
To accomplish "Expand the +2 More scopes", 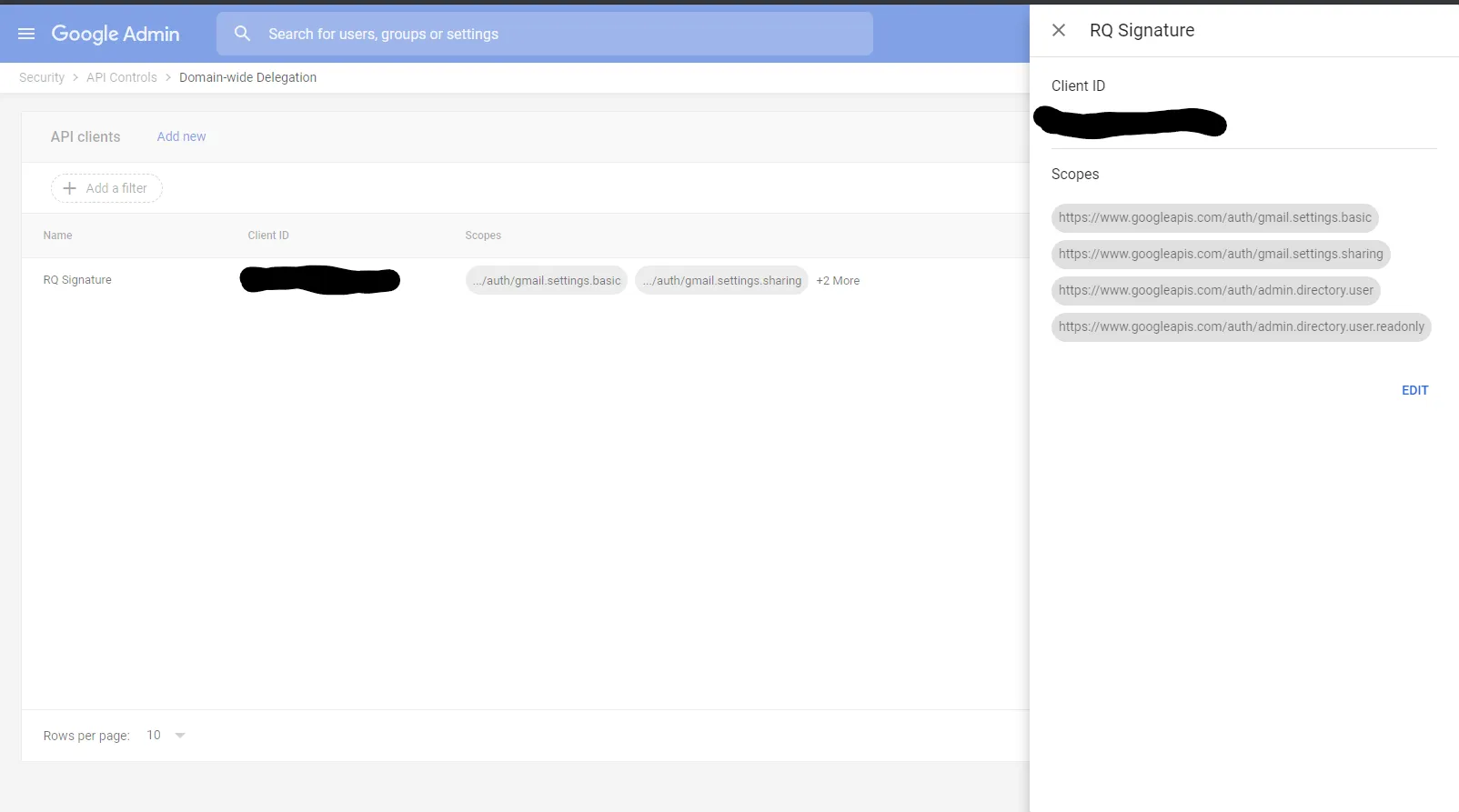I will 838,281.
